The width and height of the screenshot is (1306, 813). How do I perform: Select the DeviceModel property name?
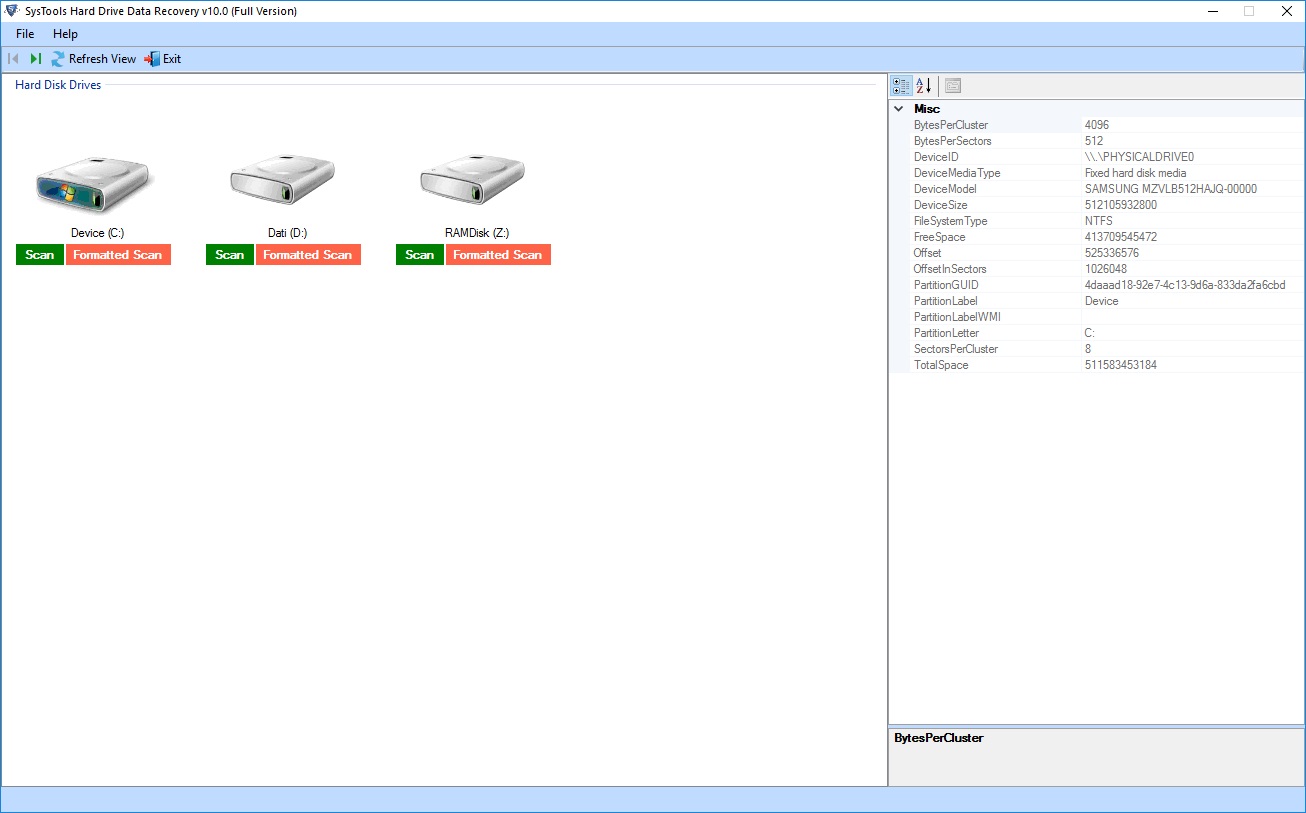[945, 189]
